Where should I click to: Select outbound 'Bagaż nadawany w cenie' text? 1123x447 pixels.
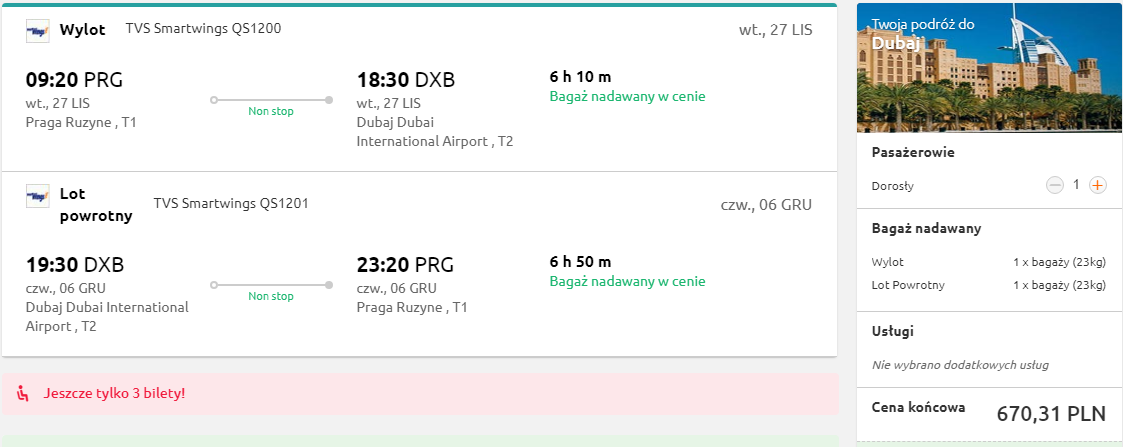tap(627, 96)
